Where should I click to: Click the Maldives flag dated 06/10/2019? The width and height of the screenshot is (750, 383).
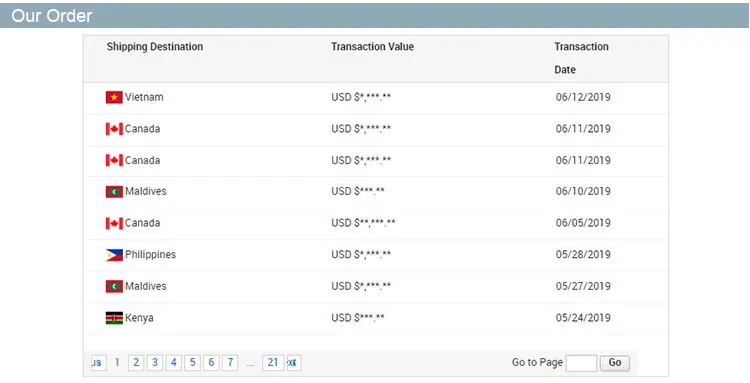pos(114,192)
